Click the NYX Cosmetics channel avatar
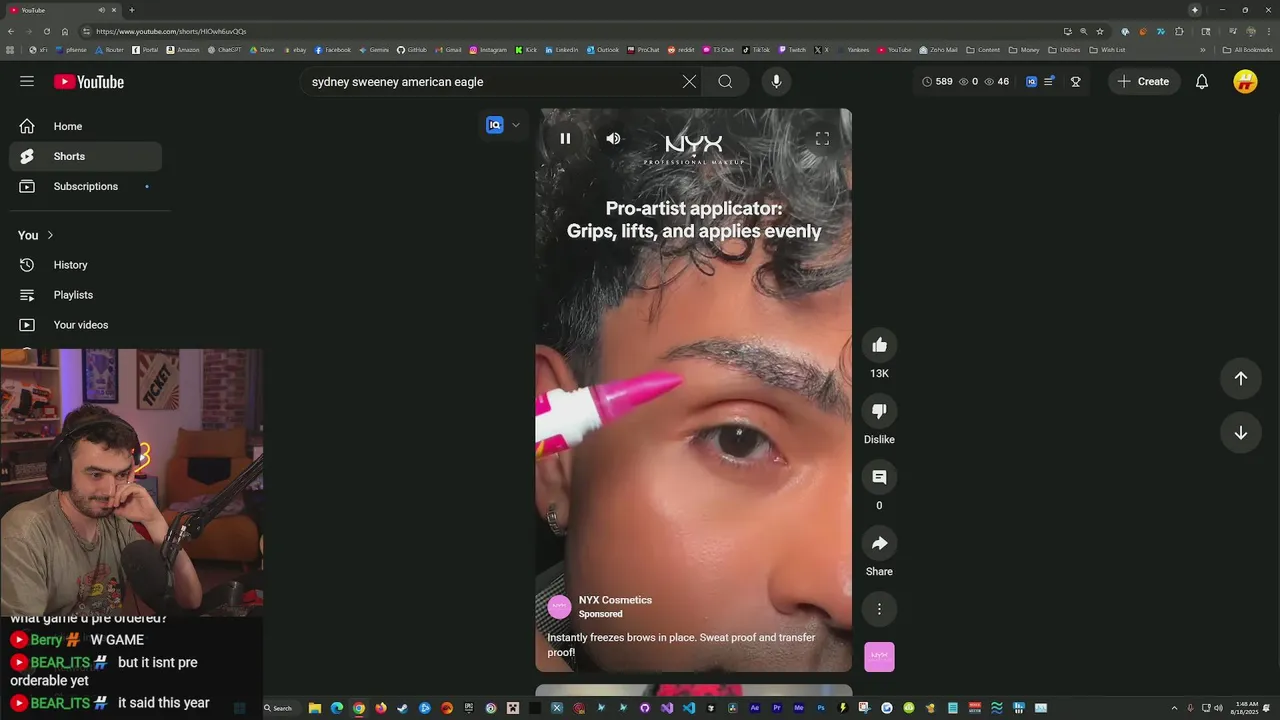Image resolution: width=1280 pixels, height=720 pixels. (x=559, y=607)
